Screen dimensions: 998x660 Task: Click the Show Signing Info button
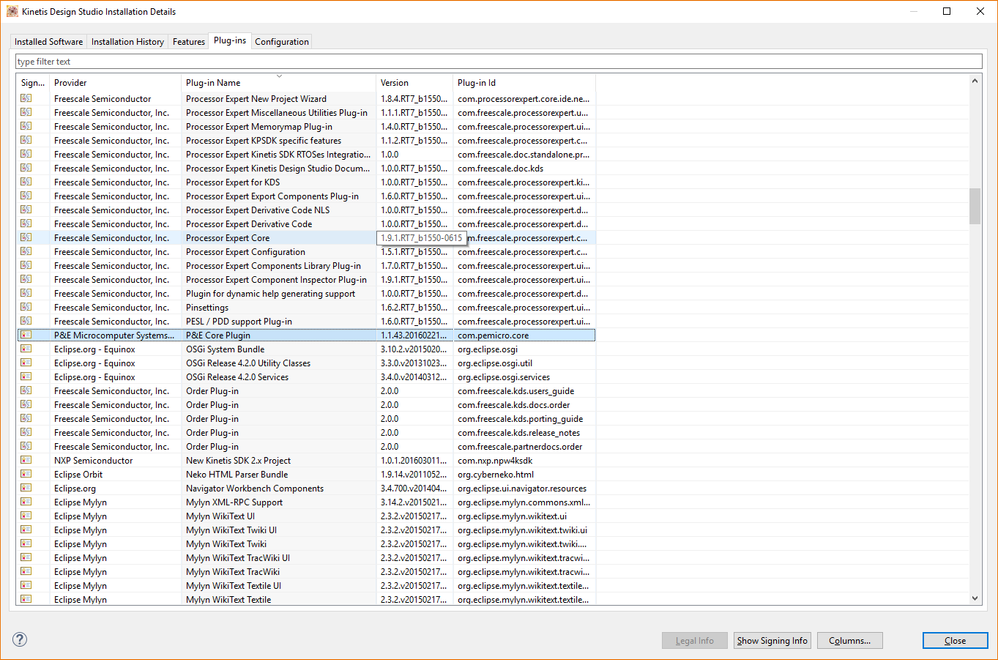(772, 640)
